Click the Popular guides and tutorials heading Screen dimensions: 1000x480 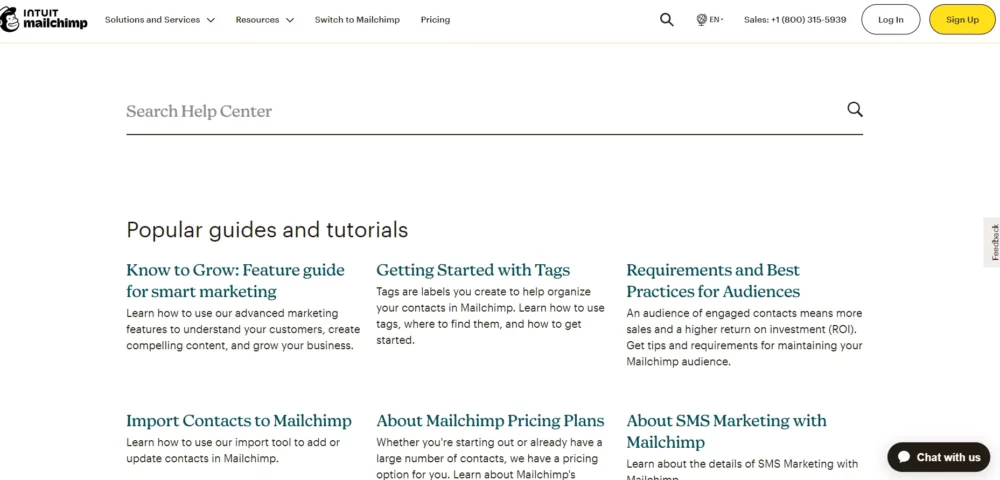(x=267, y=229)
